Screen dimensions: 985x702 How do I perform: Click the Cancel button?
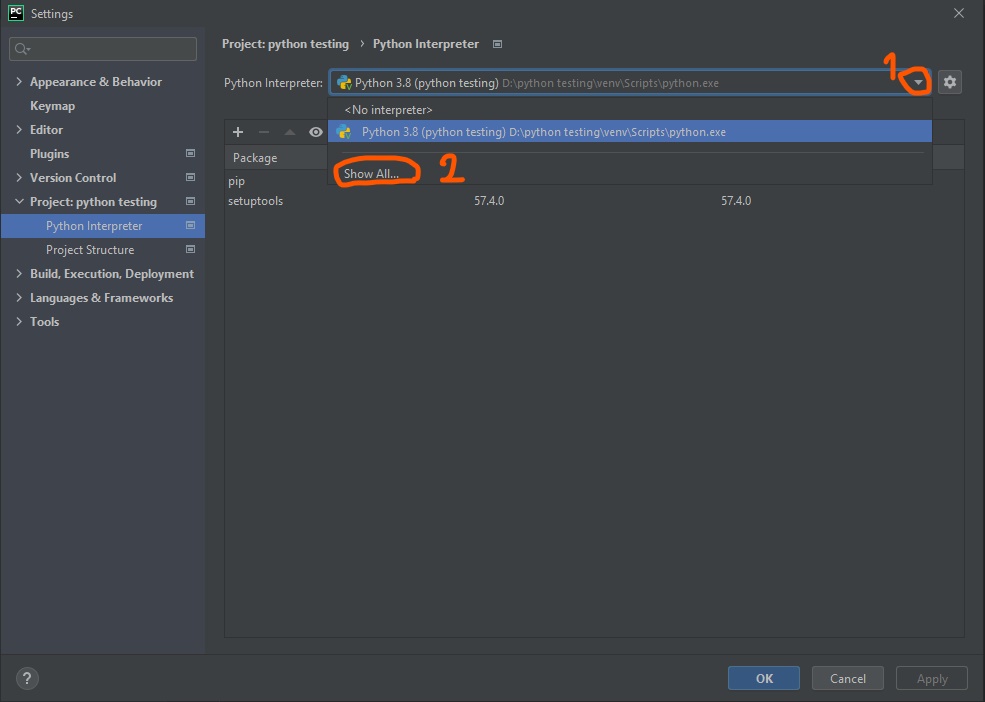coord(847,678)
